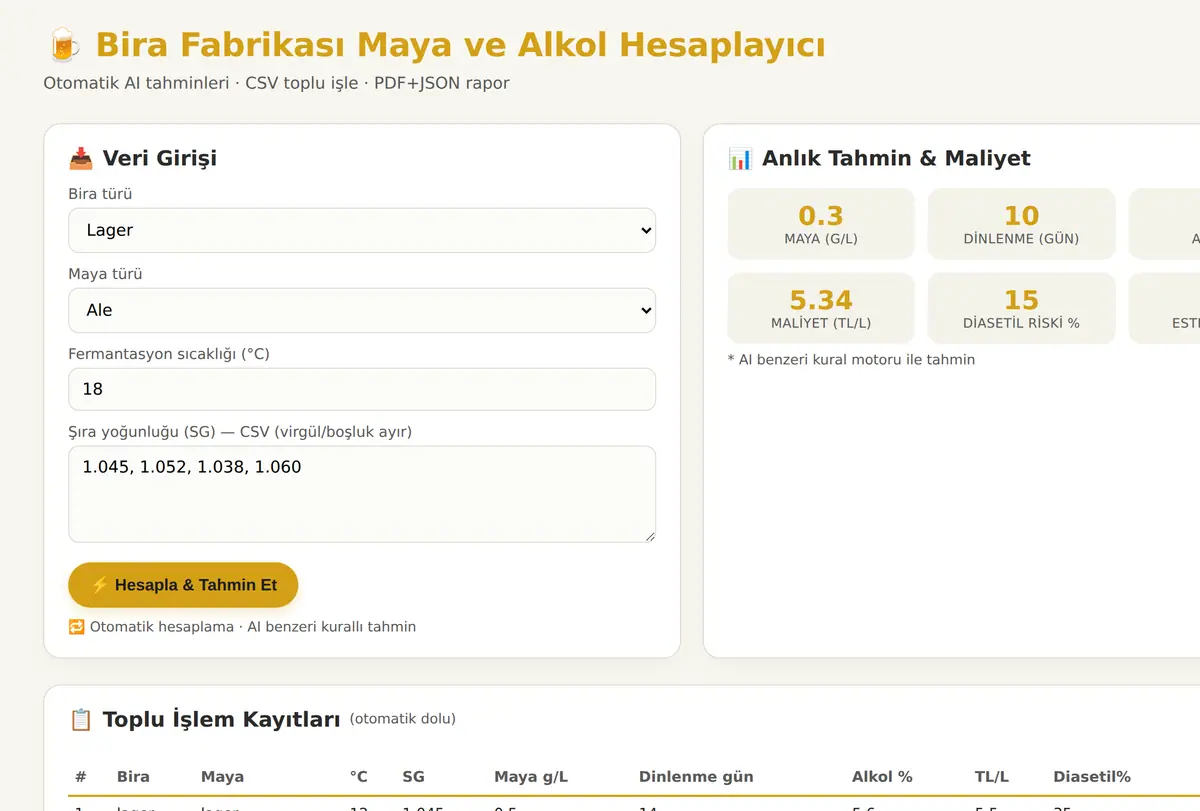Image resolution: width=1200 pixels, height=811 pixels.
Task: Open the Maya türü dropdown showing Ale
Action: click(x=362, y=310)
